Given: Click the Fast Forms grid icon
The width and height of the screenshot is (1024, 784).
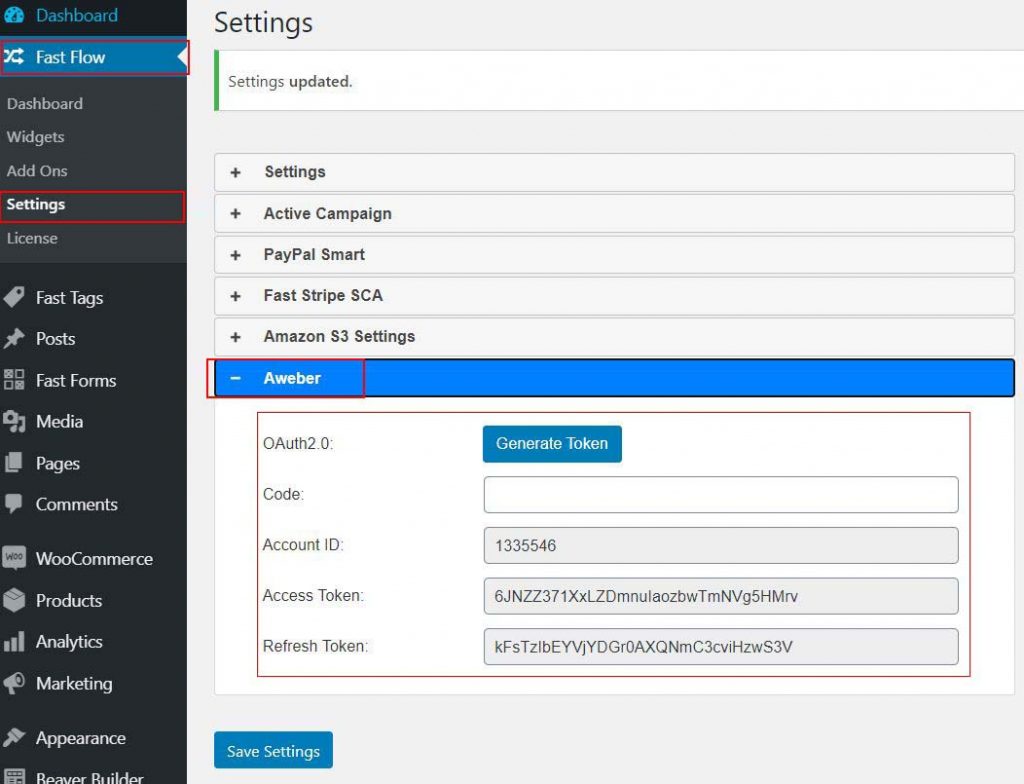Looking at the screenshot, I should pos(14,380).
